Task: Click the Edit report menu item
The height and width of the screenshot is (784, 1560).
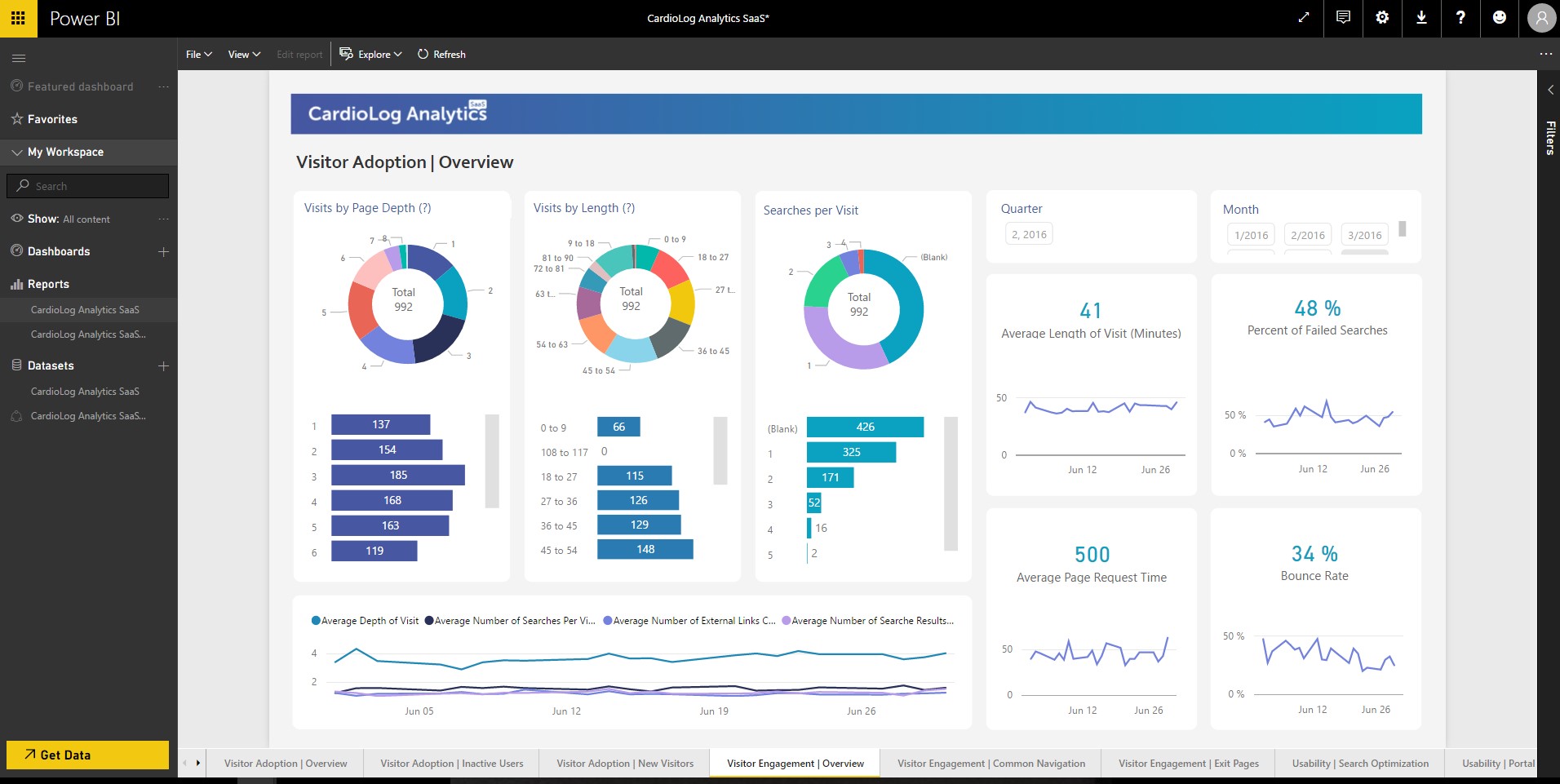Action: (299, 55)
